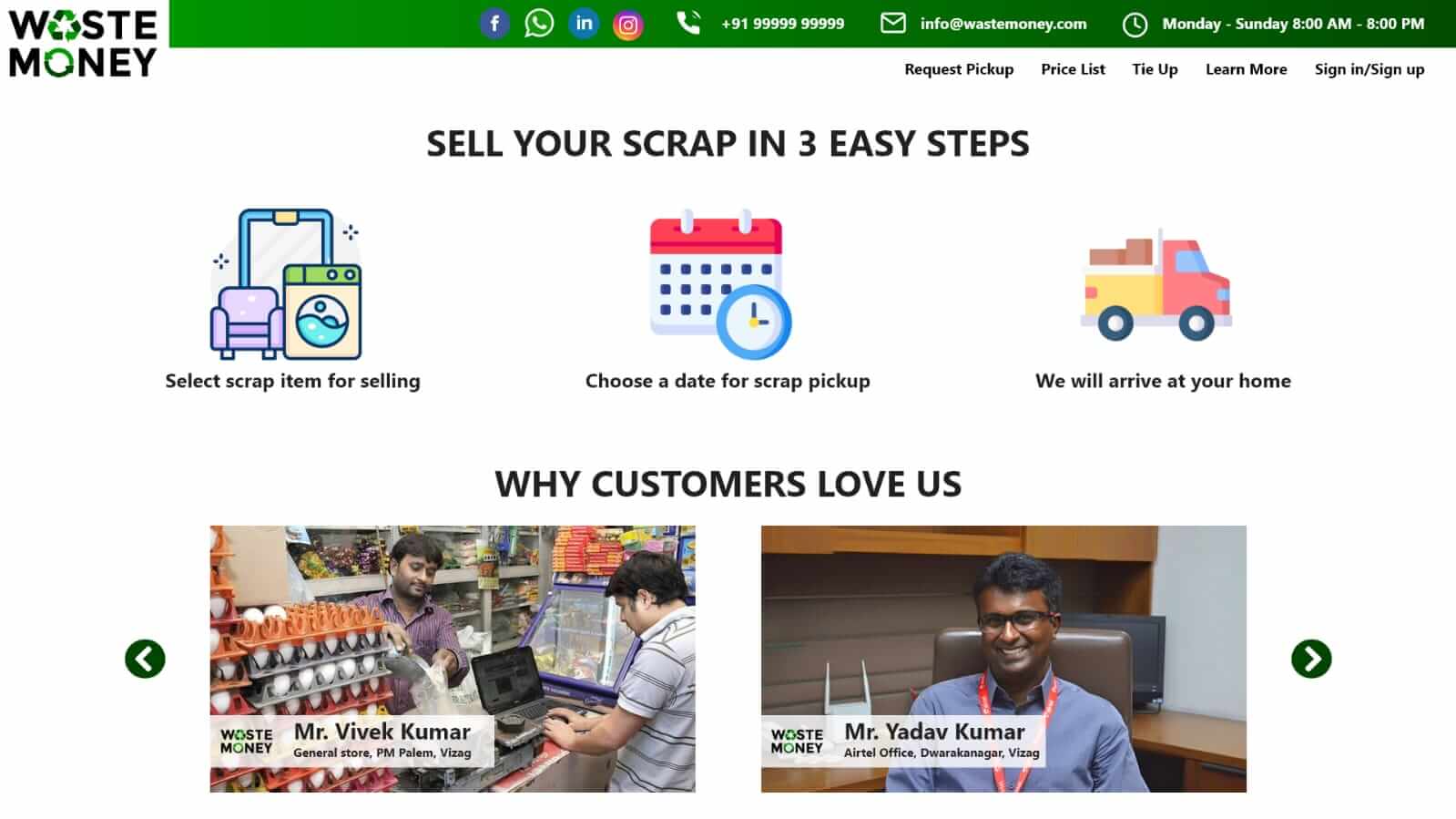The height and width of the screenshot is (819, 1456).
Task: Open the Facebook social icon
Action: (494, 24)
